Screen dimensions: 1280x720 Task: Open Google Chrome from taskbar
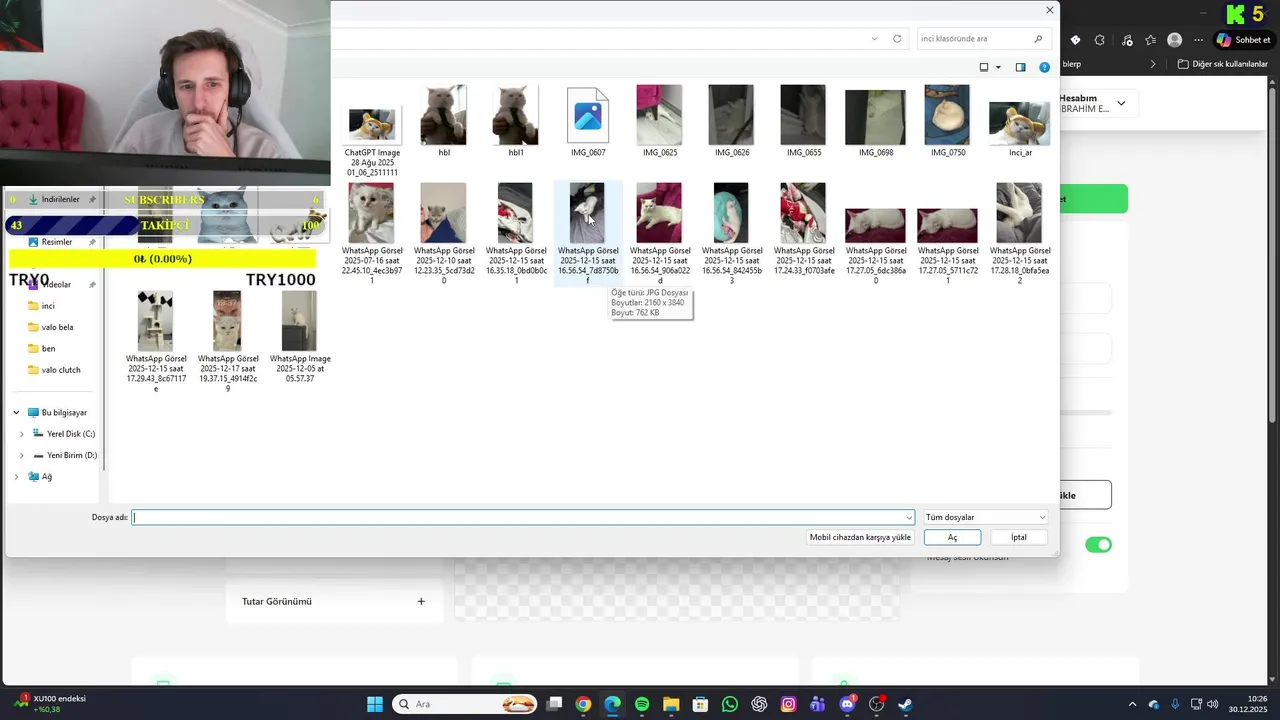coord(583,704)
